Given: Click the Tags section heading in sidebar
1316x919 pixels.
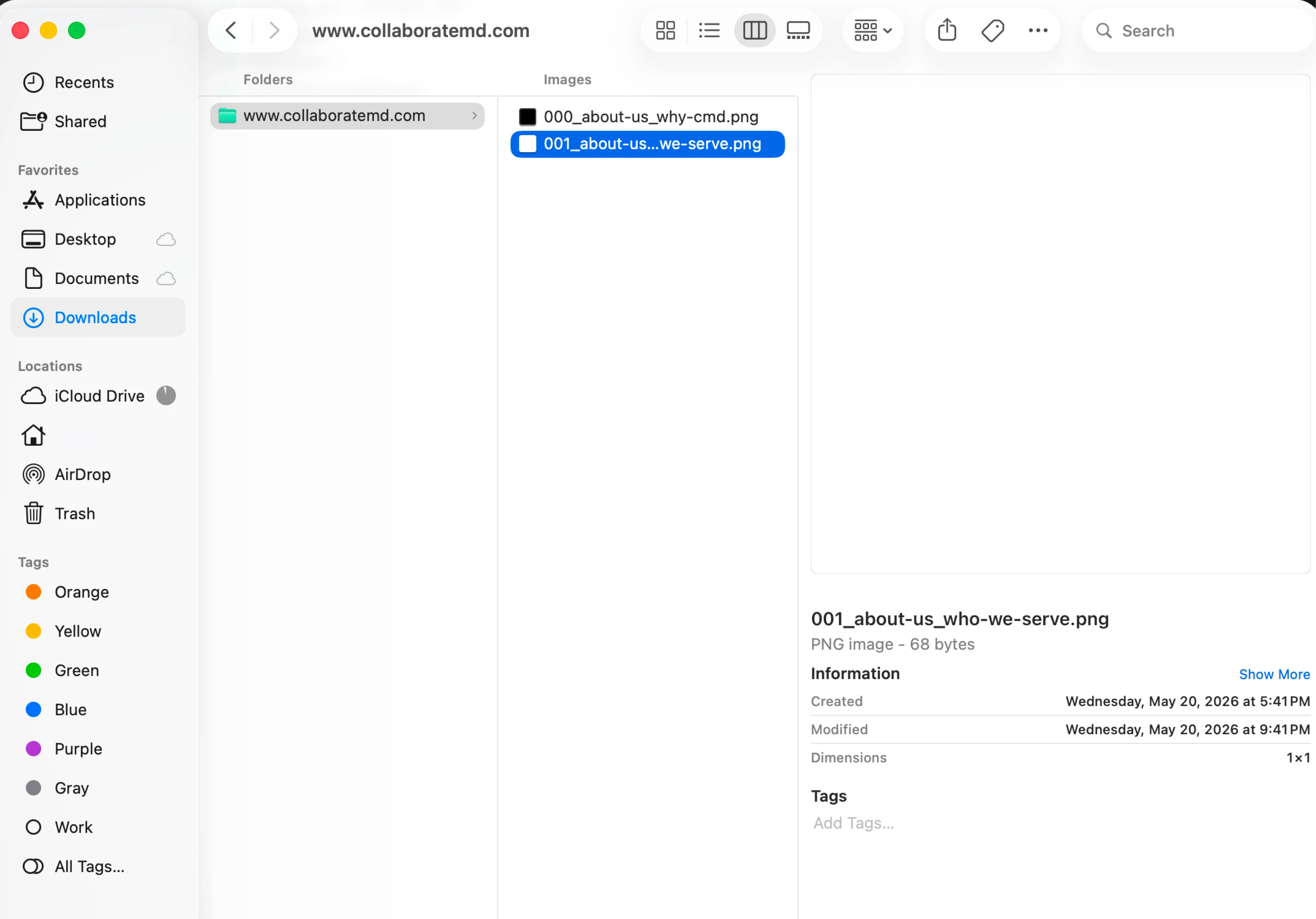Looking at the screenshot, I should coord(33,562).
